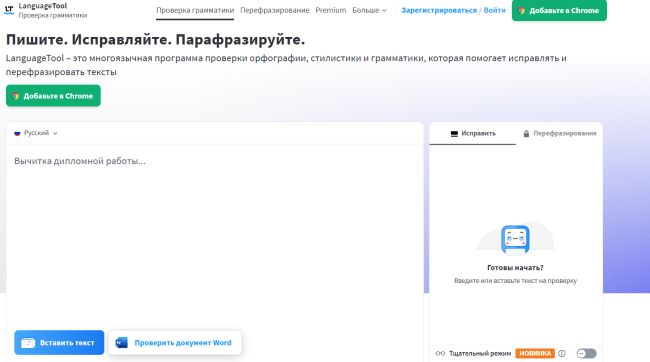Click Проверить документ Word button
The height and width of the screenshot is (362, 650).
175,343
